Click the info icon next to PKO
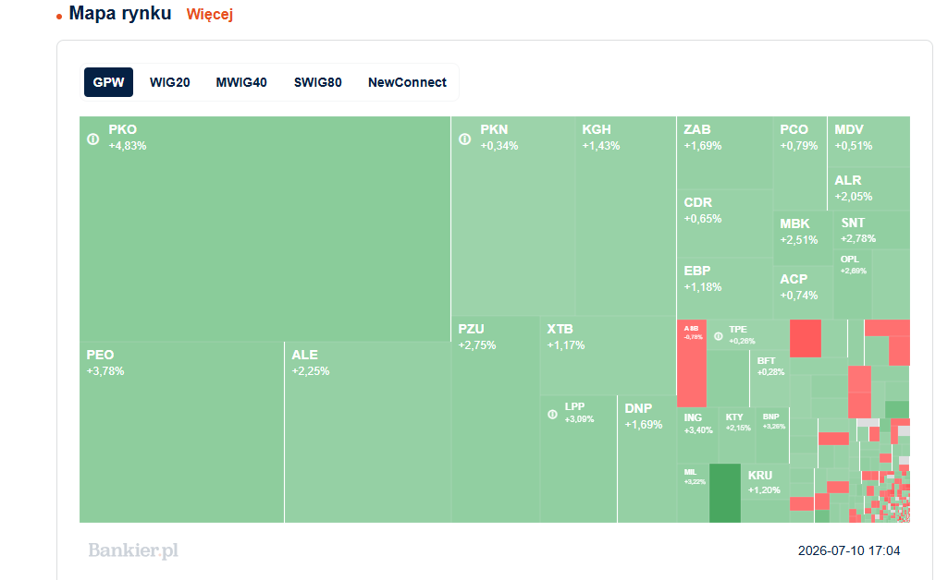 tap(93, 139)
